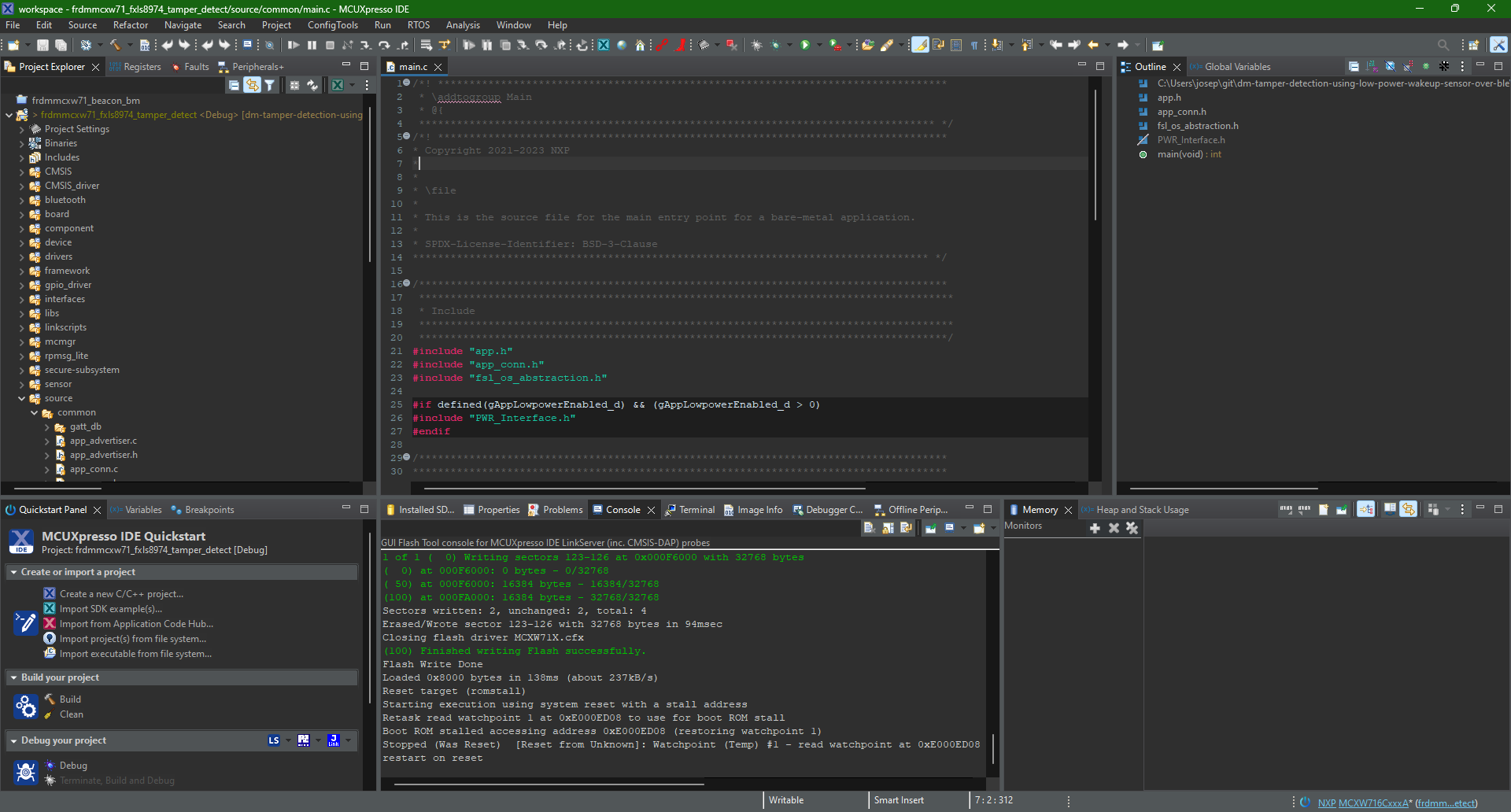Collapse Build your project section
Screen dimensions: 1511x812
[14, 678]
